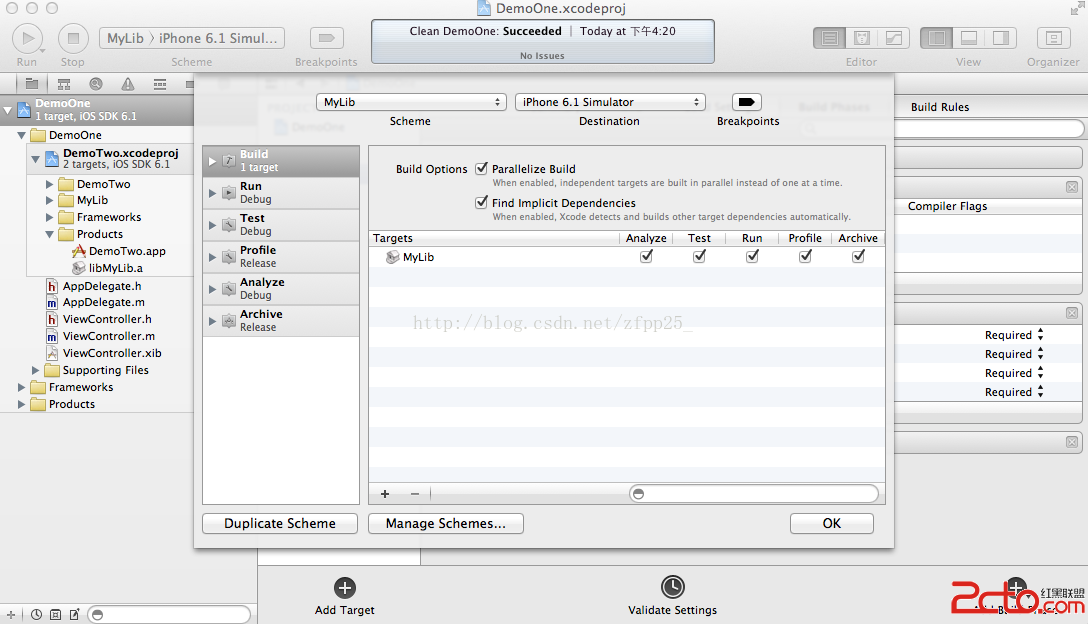Uncheck Find Implicit Dependencies
1088x624 pixels.
pos(482,203)
